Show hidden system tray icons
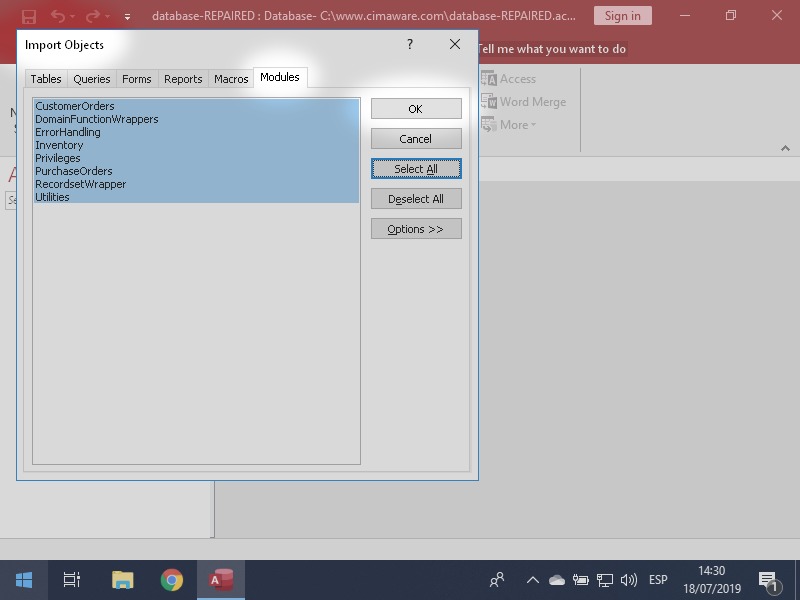 (532, 580)
